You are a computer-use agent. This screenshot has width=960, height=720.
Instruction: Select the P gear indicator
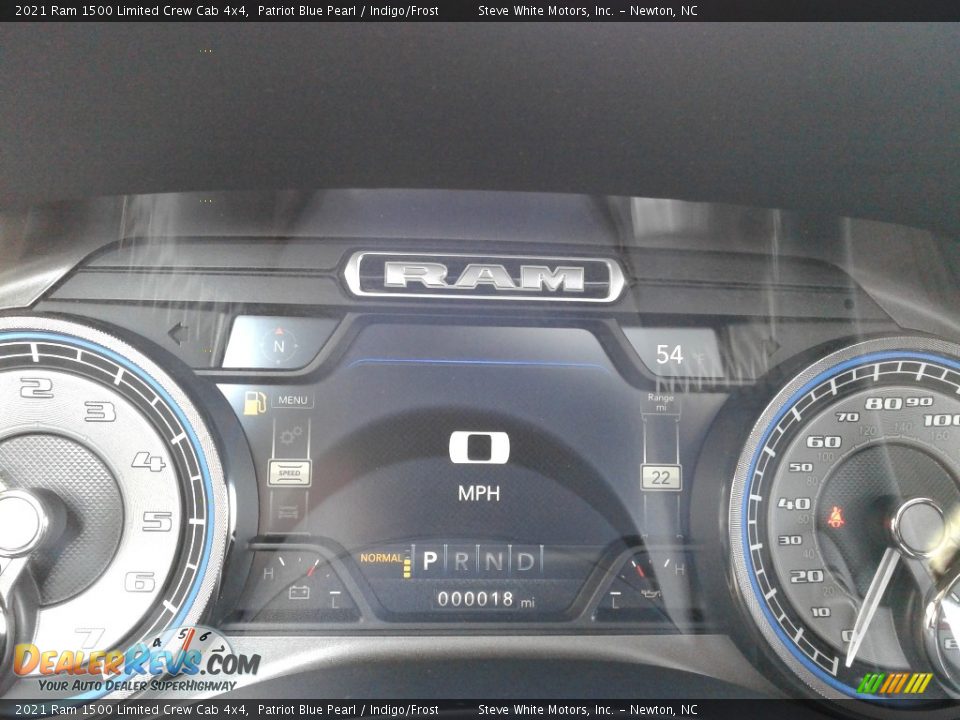[x=429, y=559]
